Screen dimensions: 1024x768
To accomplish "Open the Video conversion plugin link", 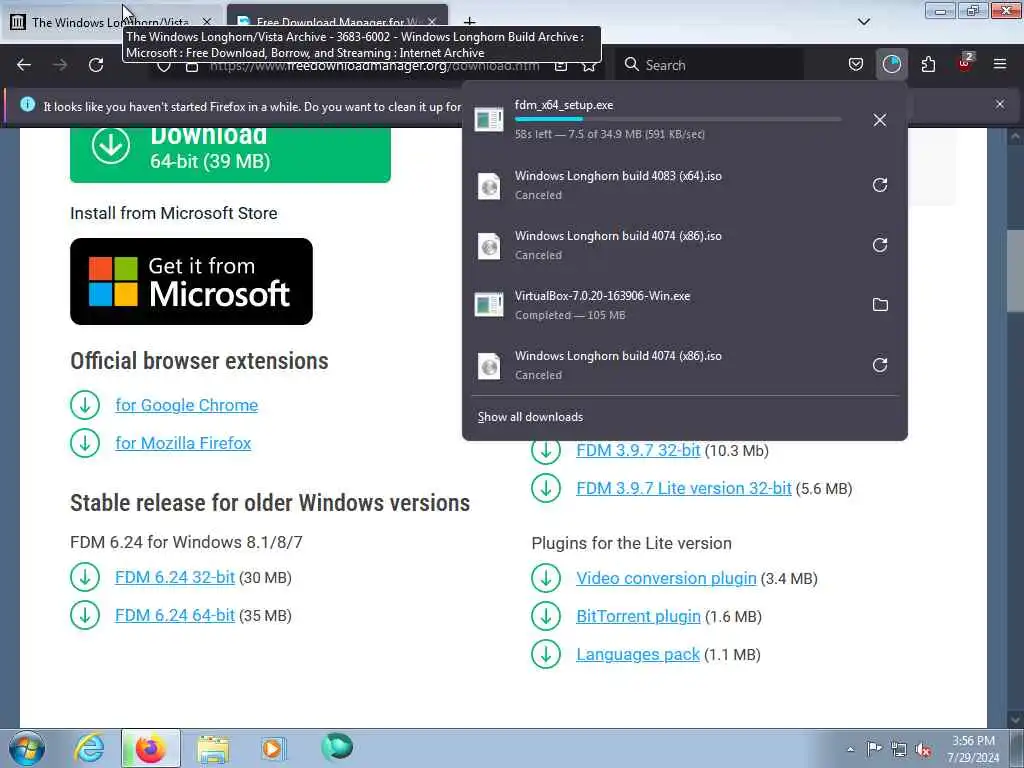I will [666, 578].
